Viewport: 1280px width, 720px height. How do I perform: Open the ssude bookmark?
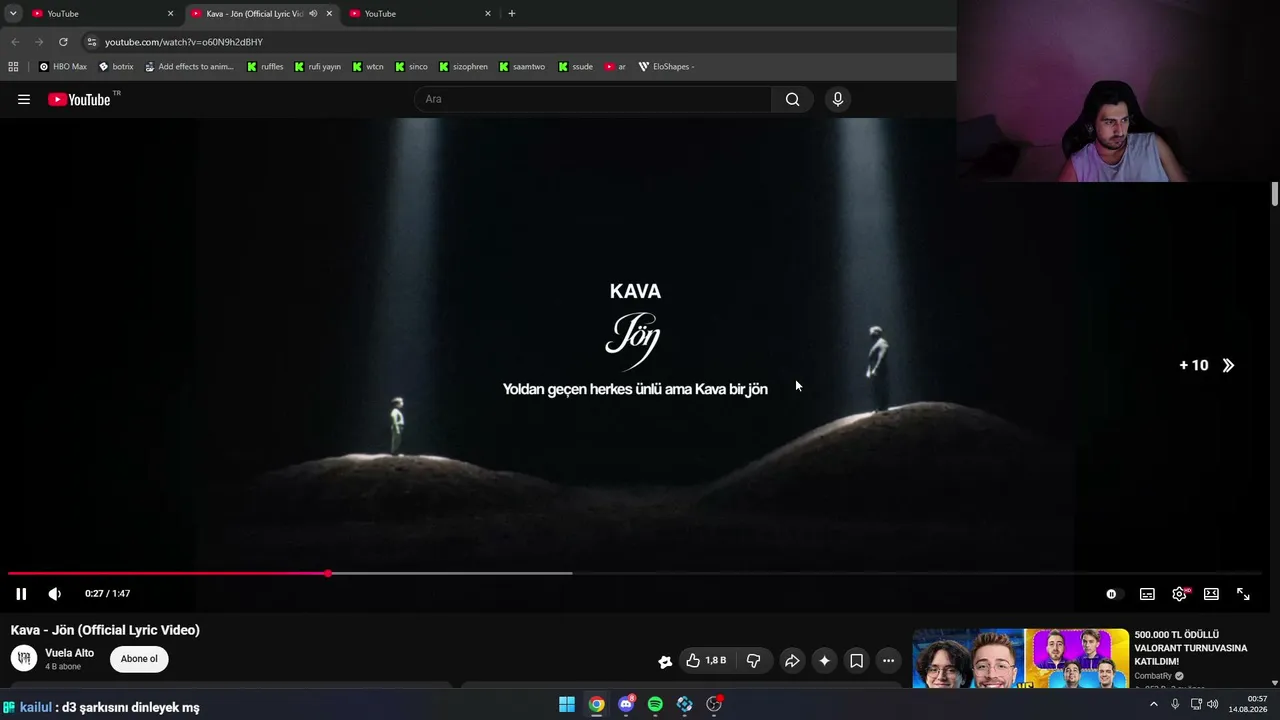pos(576,67)
